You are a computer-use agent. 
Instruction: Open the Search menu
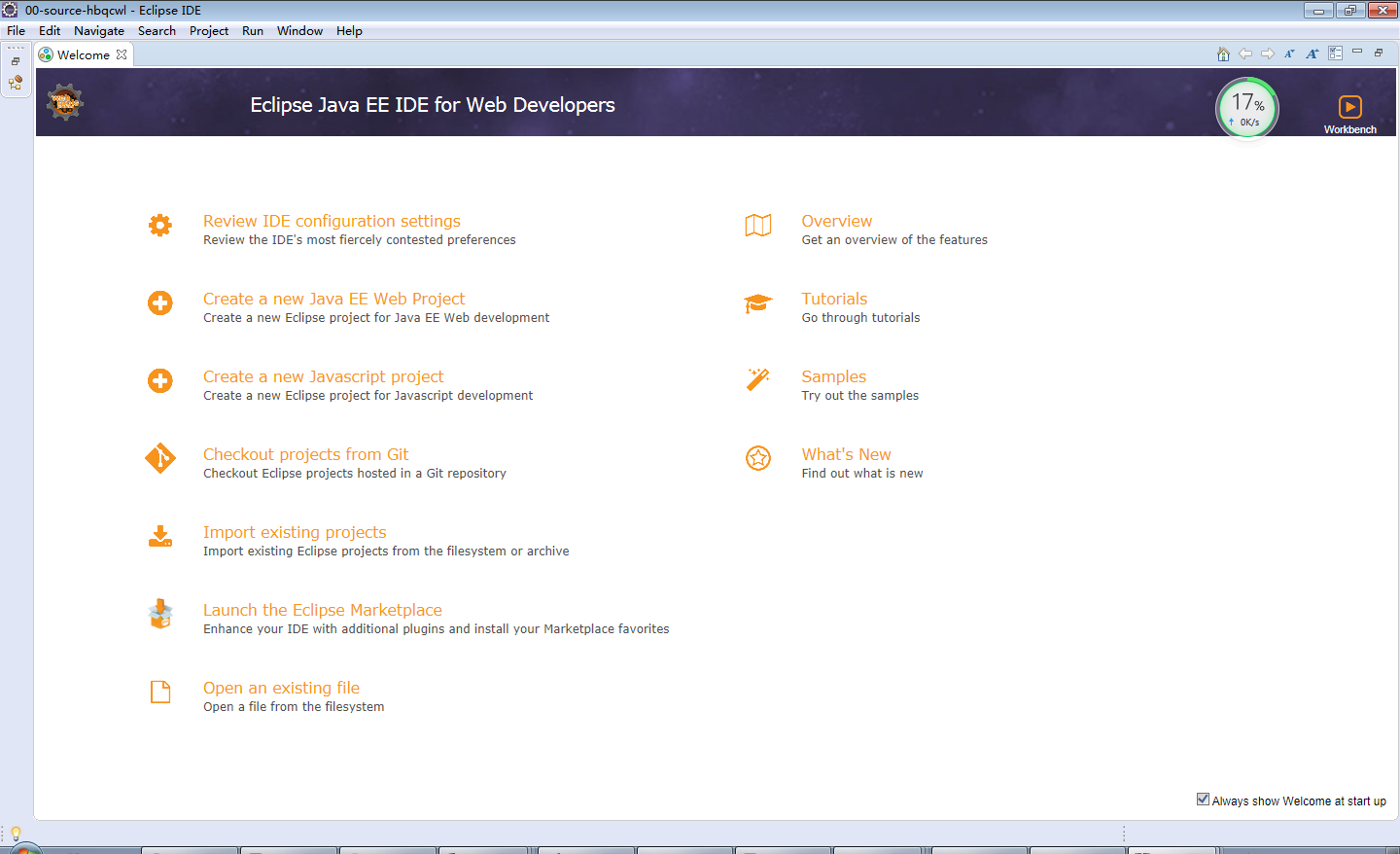click(x=157, y=31)
